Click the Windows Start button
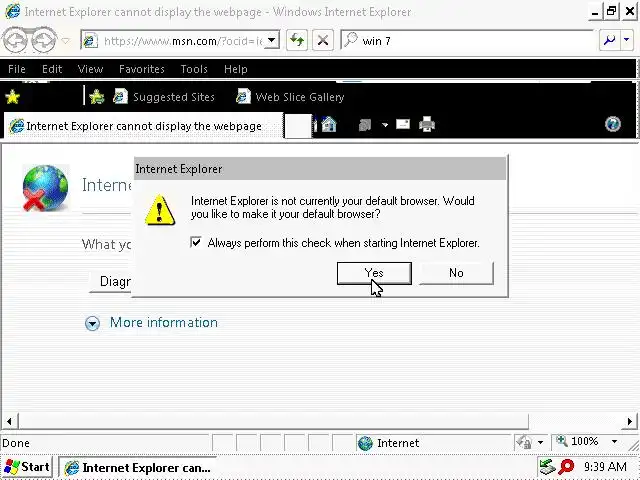Image resolution: width=640 pixels, height=480 pixels. 27,467
